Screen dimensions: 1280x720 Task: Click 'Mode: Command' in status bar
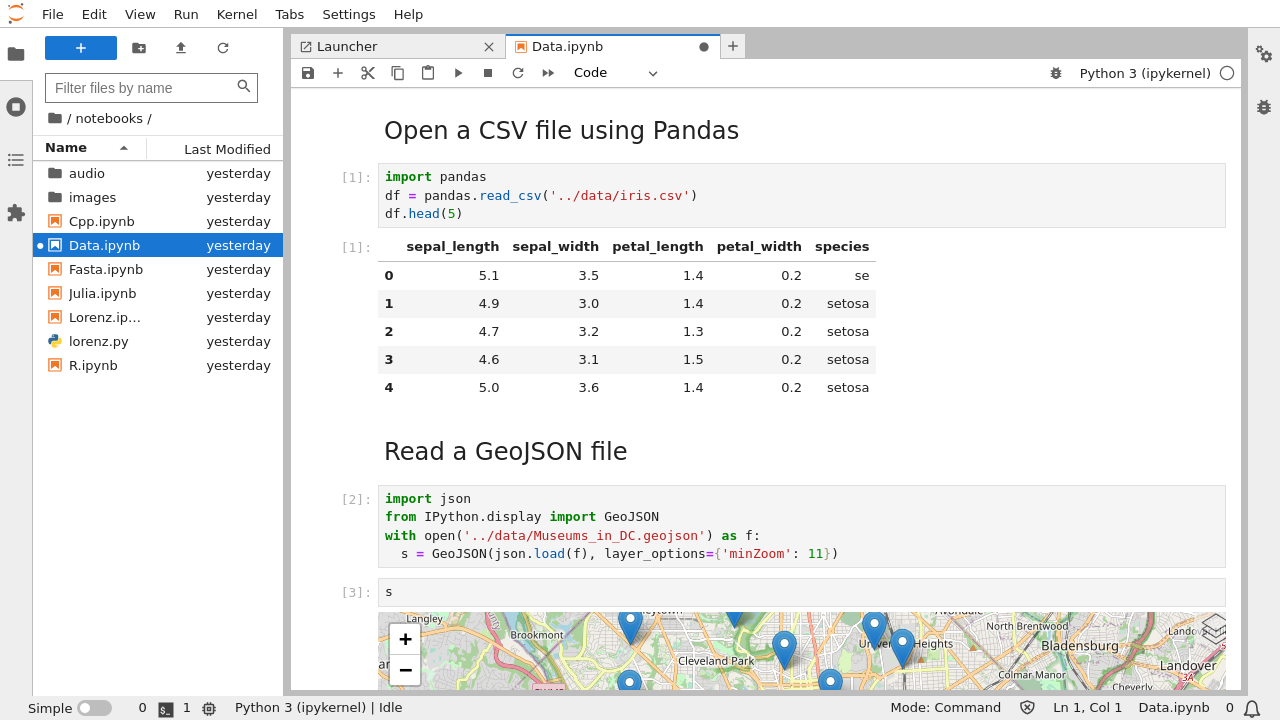(x=945, y=708)
